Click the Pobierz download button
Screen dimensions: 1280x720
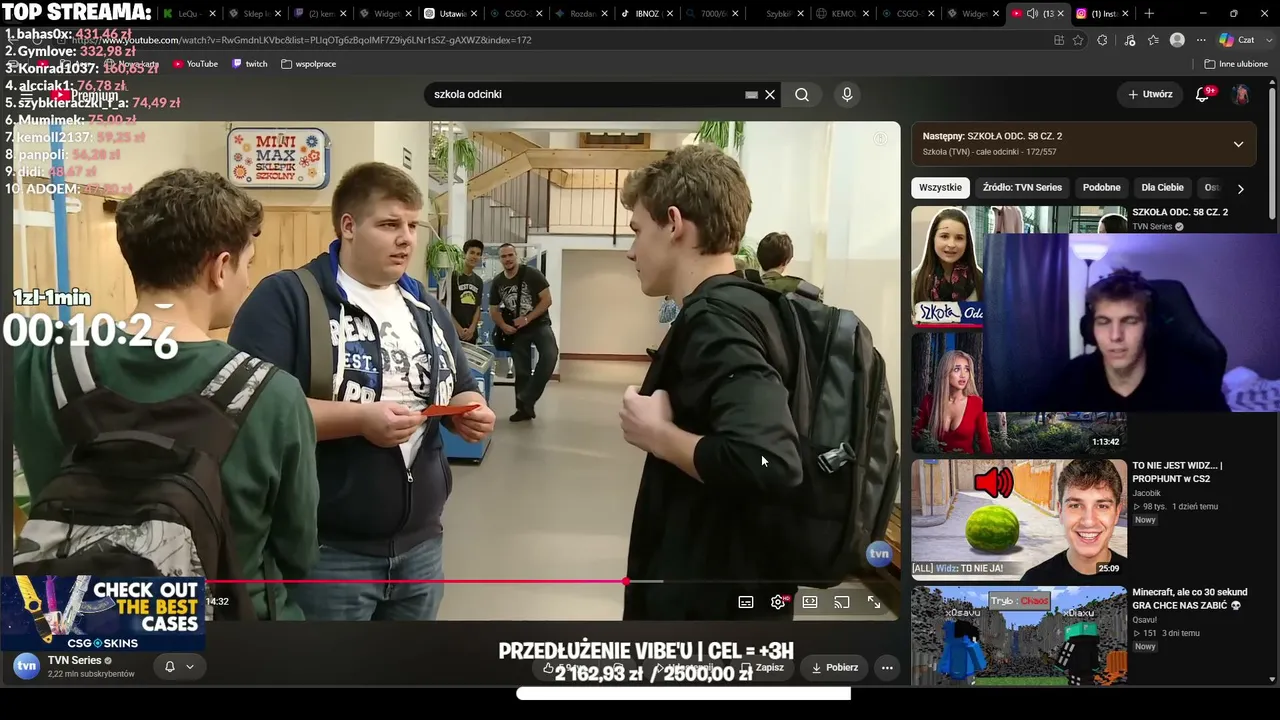coord(834,667)
